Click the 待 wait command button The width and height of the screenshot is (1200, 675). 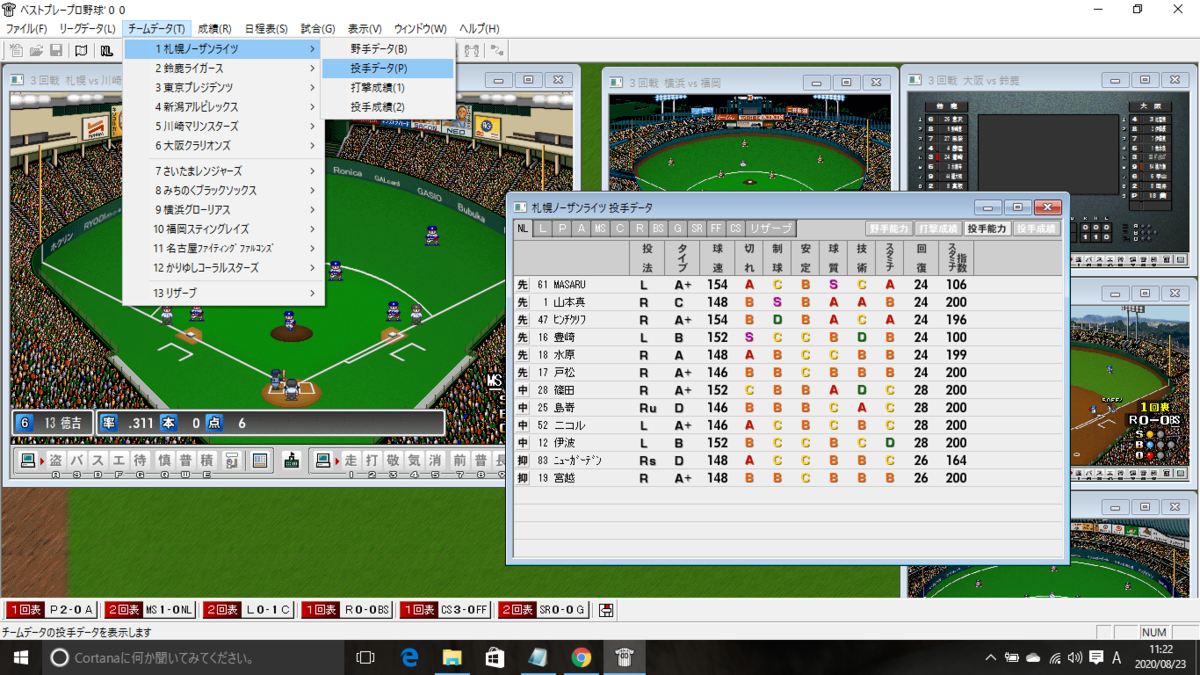click(140, 460)
